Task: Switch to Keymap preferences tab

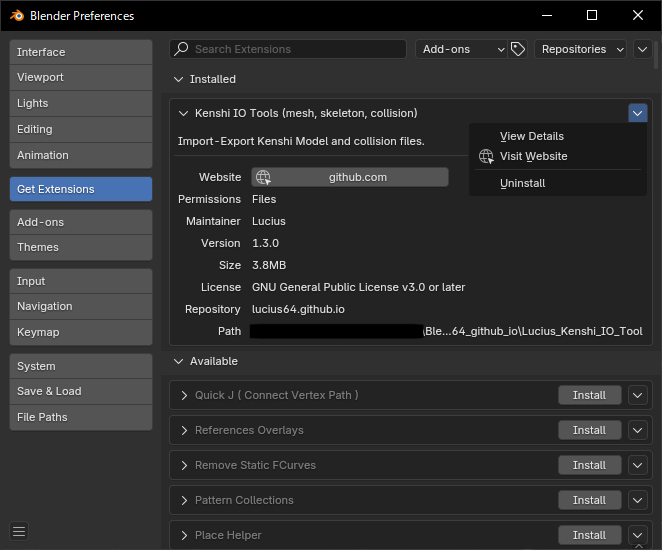Action: click(x=81, y=332)
